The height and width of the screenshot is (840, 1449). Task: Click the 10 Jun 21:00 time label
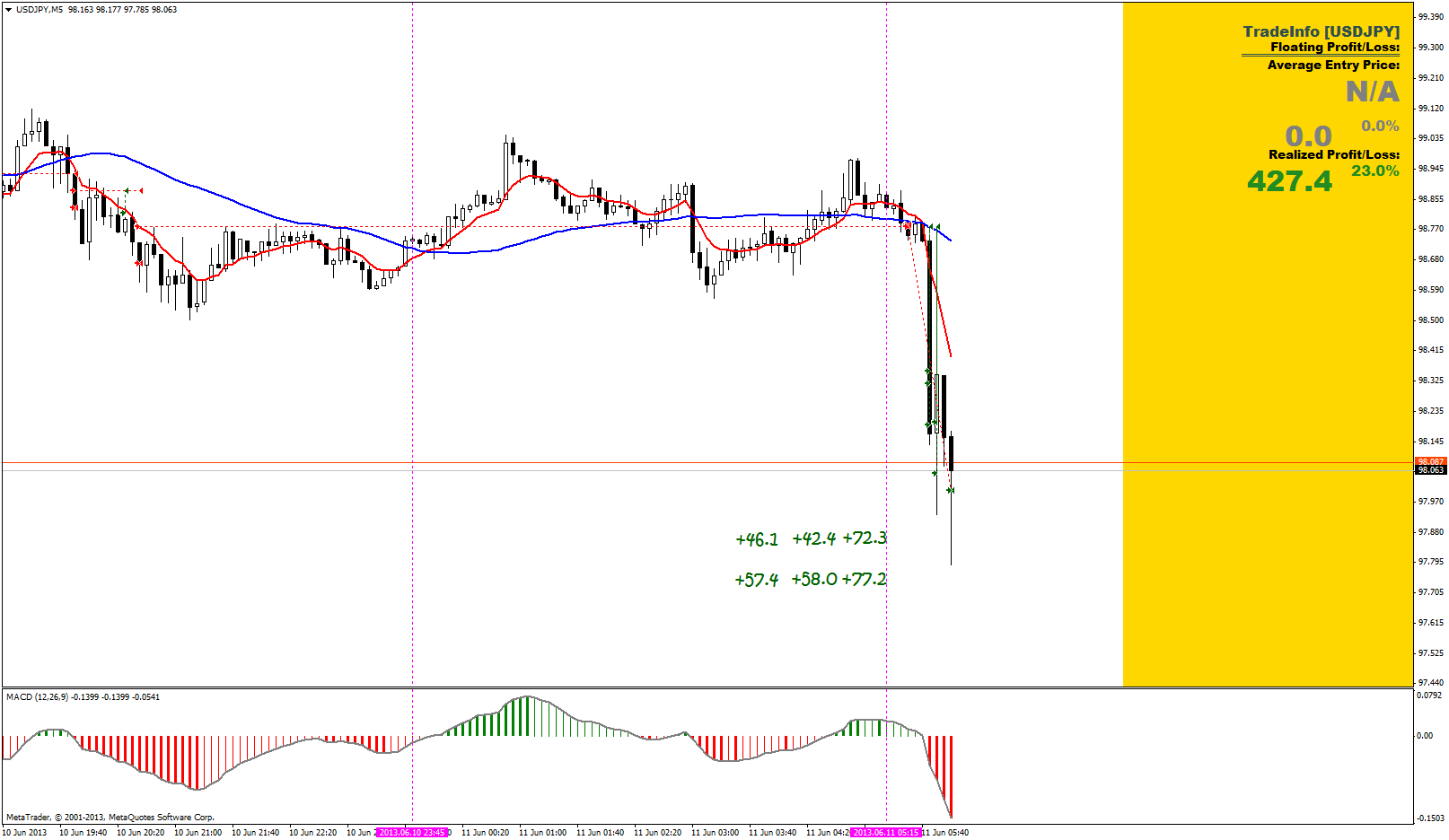[x=198, y=833]
